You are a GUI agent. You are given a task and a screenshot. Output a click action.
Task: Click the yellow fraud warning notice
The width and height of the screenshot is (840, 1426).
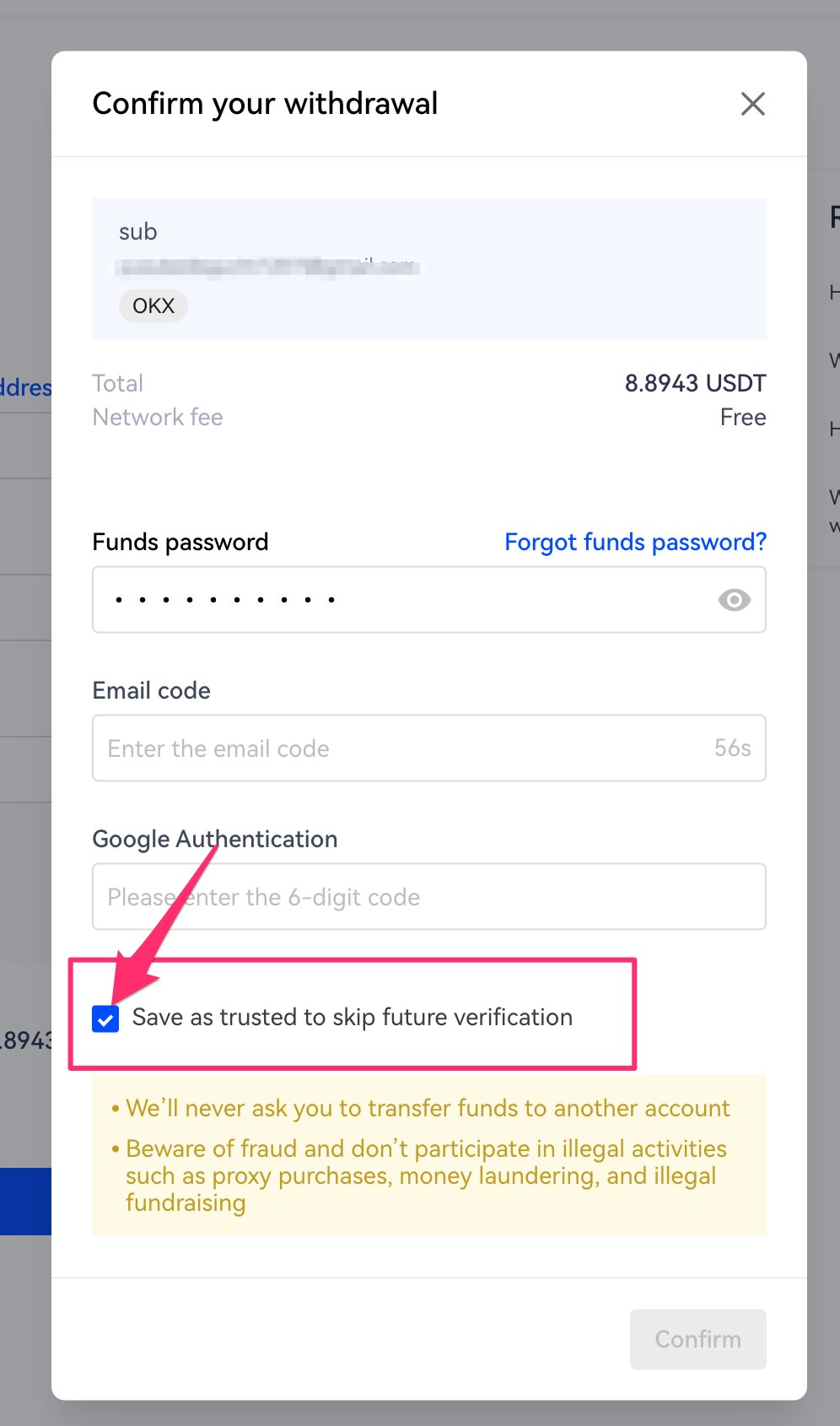click(x=428, y=1155)
